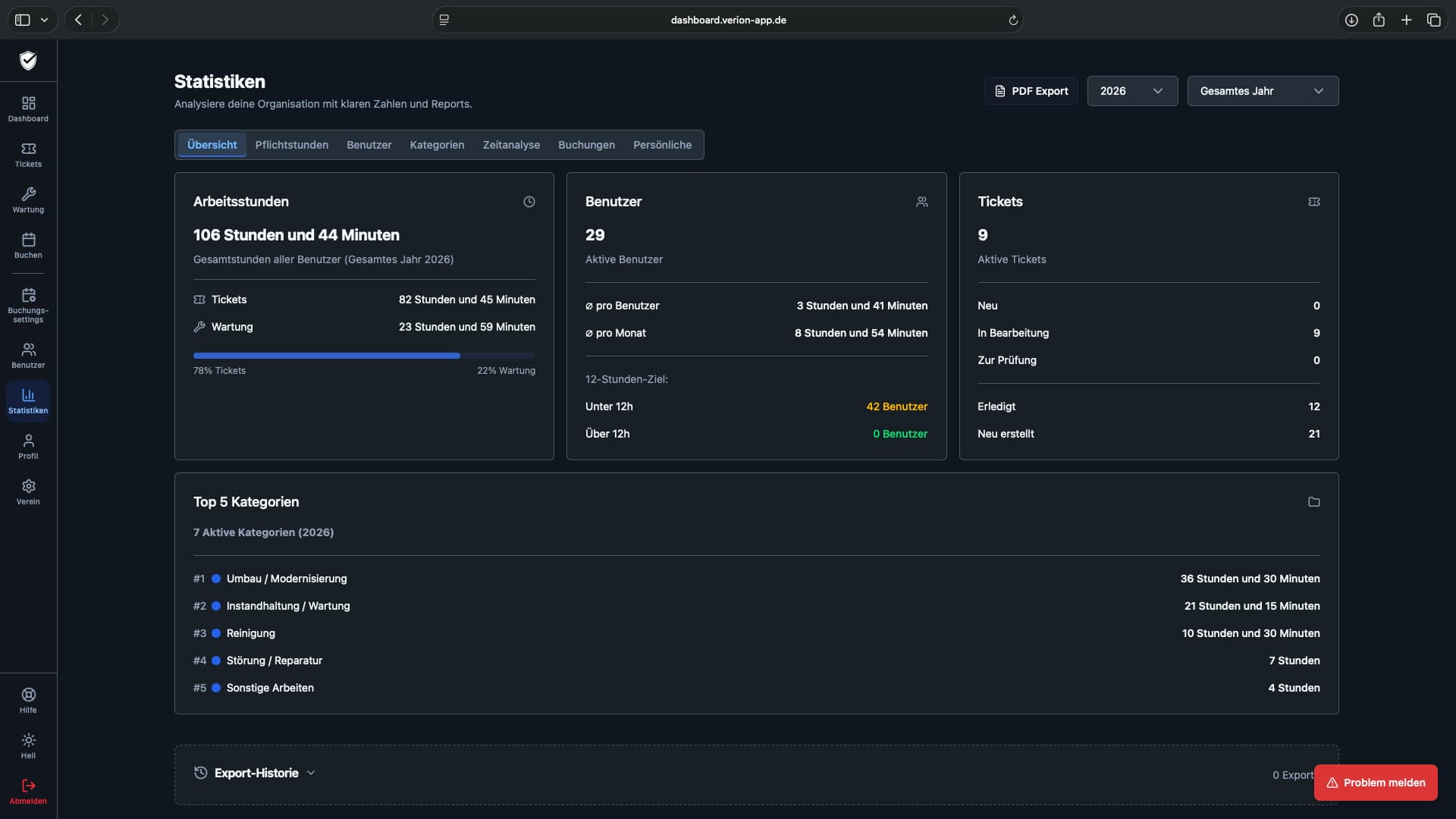Viewport: 1456px width, 819px height.
Task: Switch to the Kategorien tab
Action: [x=437, y=145]
